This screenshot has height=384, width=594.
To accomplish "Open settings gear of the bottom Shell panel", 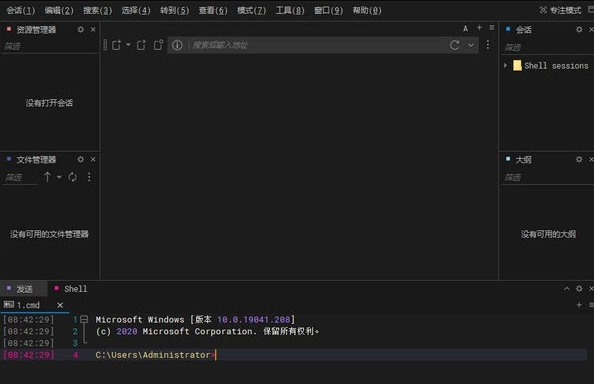I will point(579,289).
